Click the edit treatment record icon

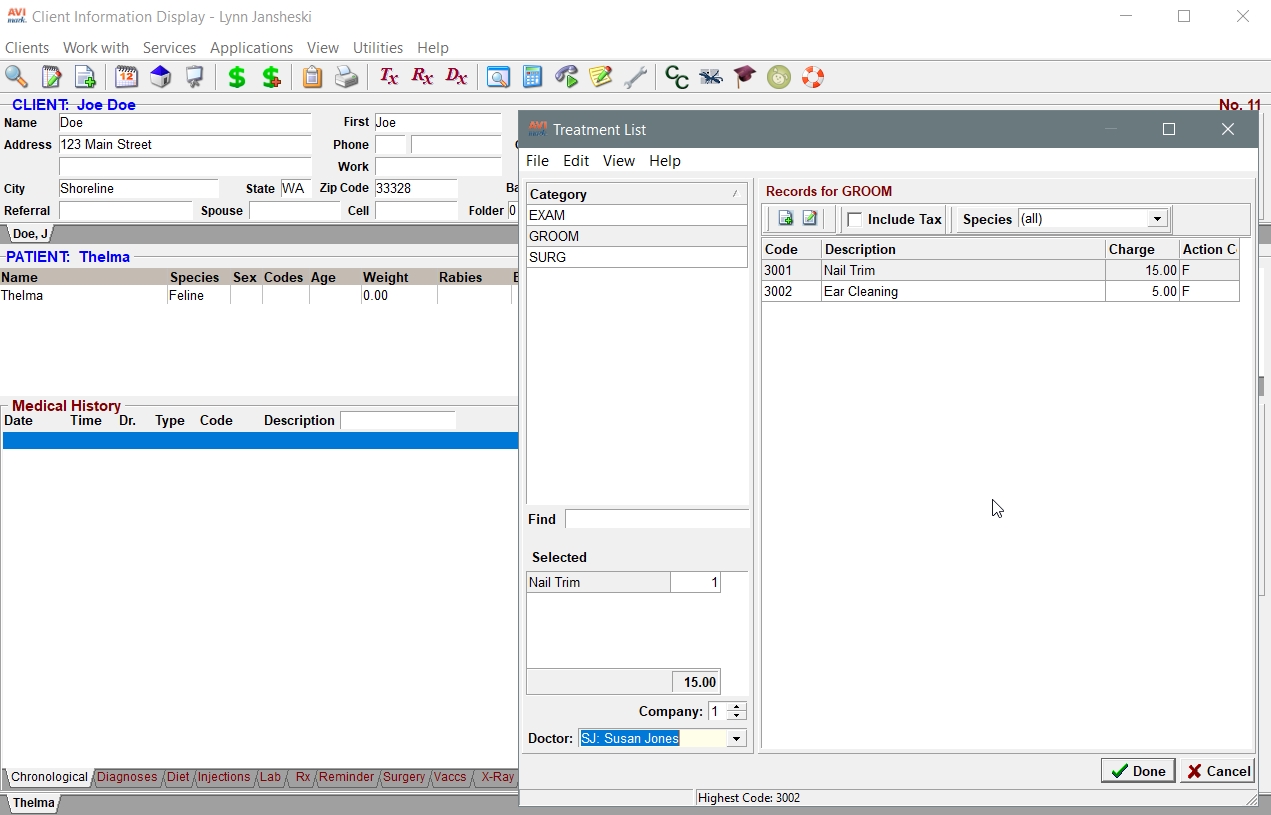click(810, 219)
